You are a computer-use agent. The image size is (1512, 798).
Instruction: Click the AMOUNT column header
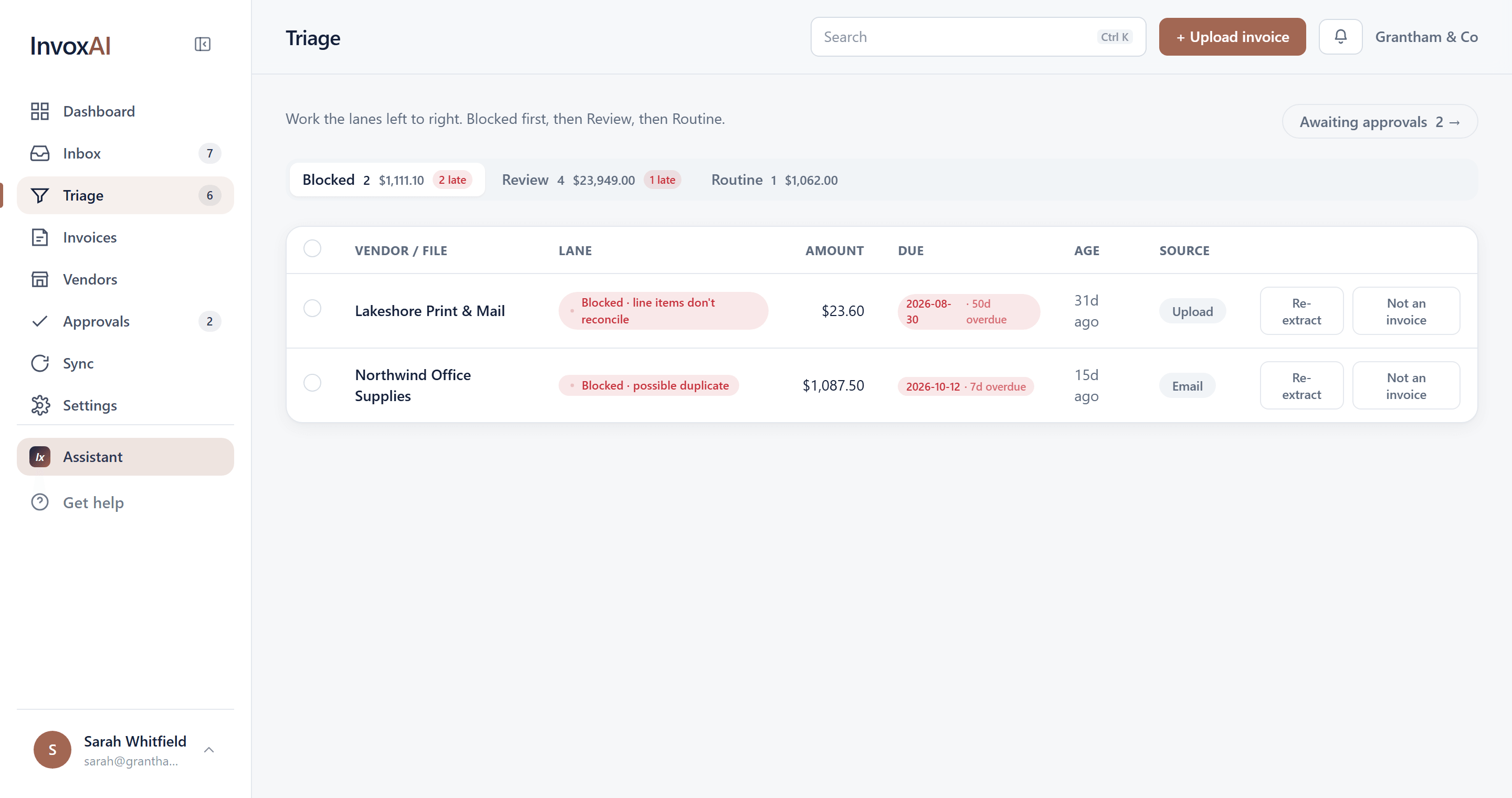834,250
